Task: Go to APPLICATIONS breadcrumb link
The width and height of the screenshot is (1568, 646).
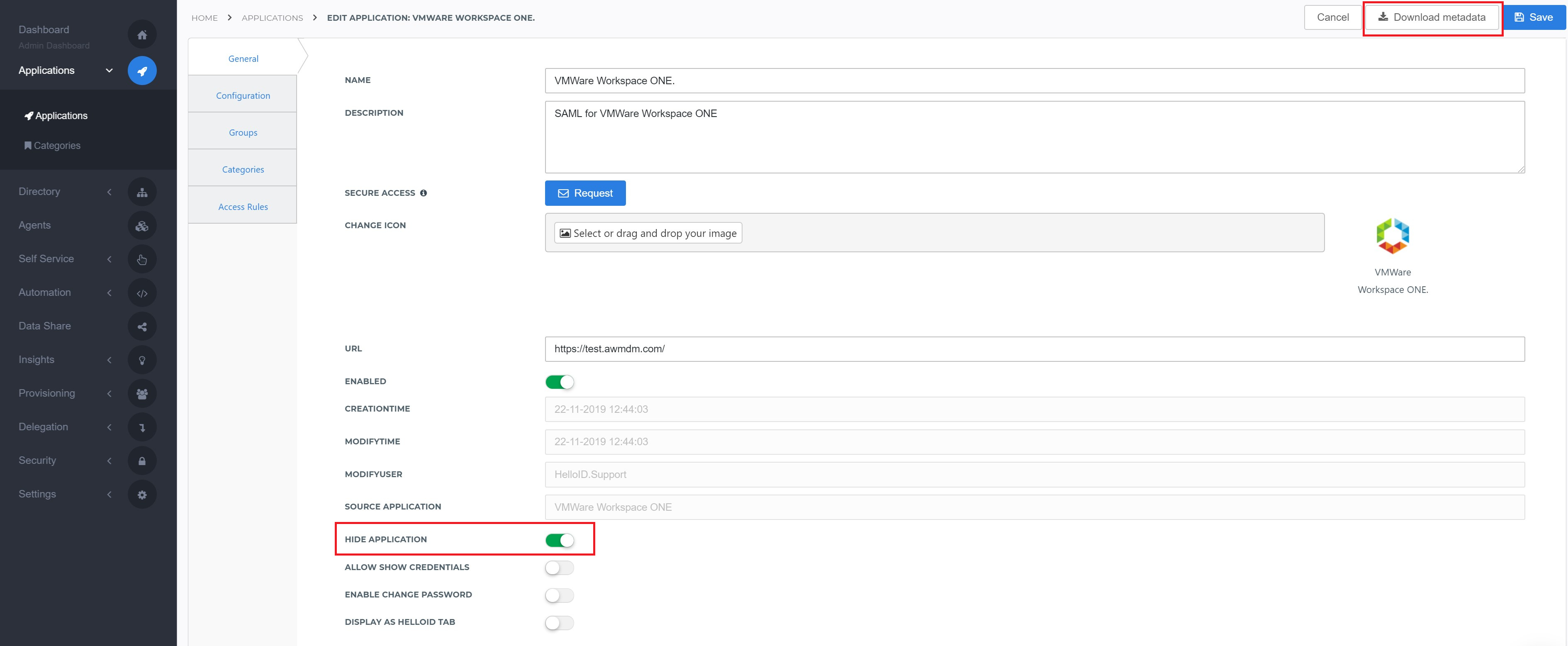Action: click(x=272, y=18)
